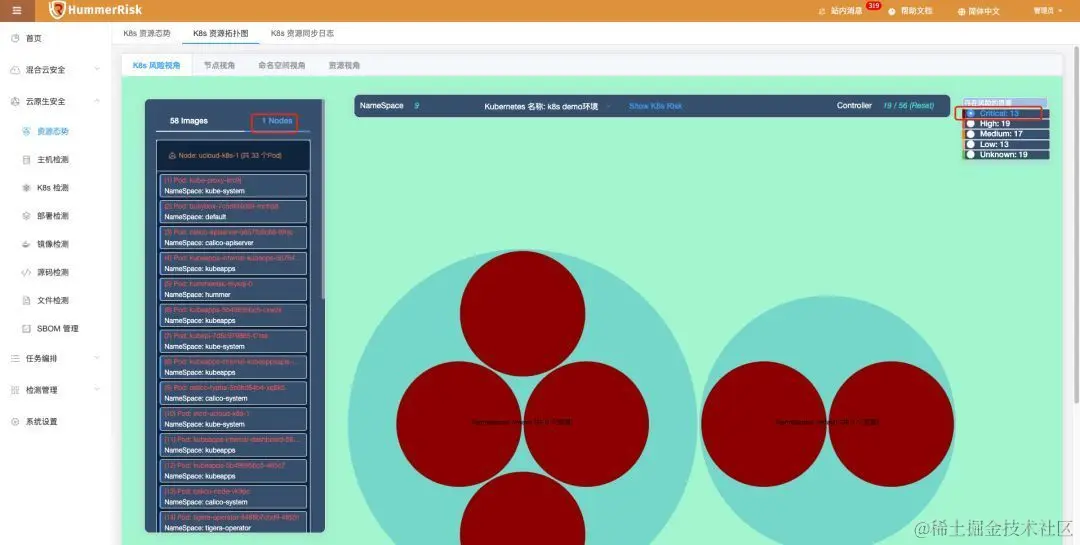Open 资源态势 via its sidebar icon

26,131
